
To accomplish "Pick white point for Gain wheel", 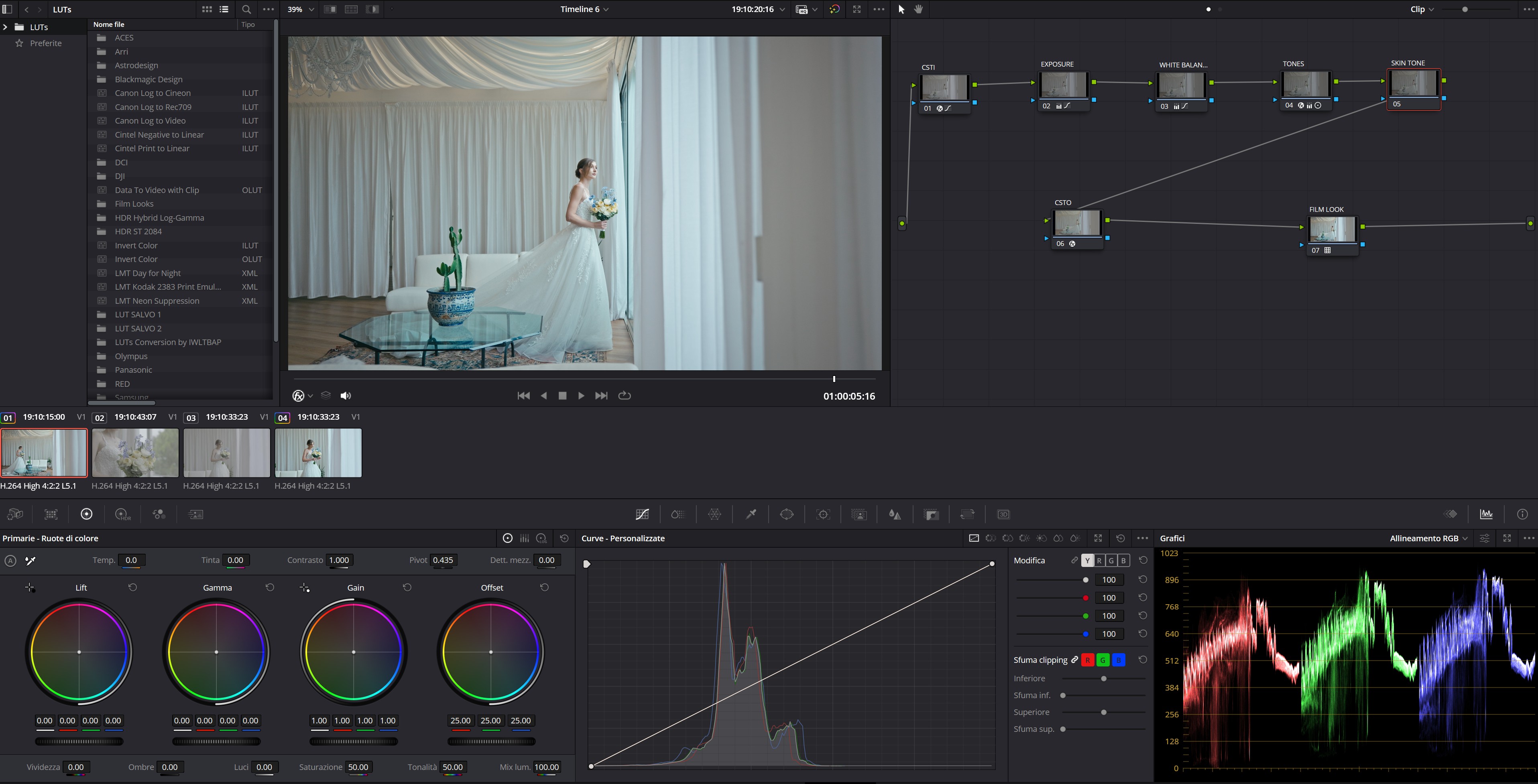I will (305, 588).
